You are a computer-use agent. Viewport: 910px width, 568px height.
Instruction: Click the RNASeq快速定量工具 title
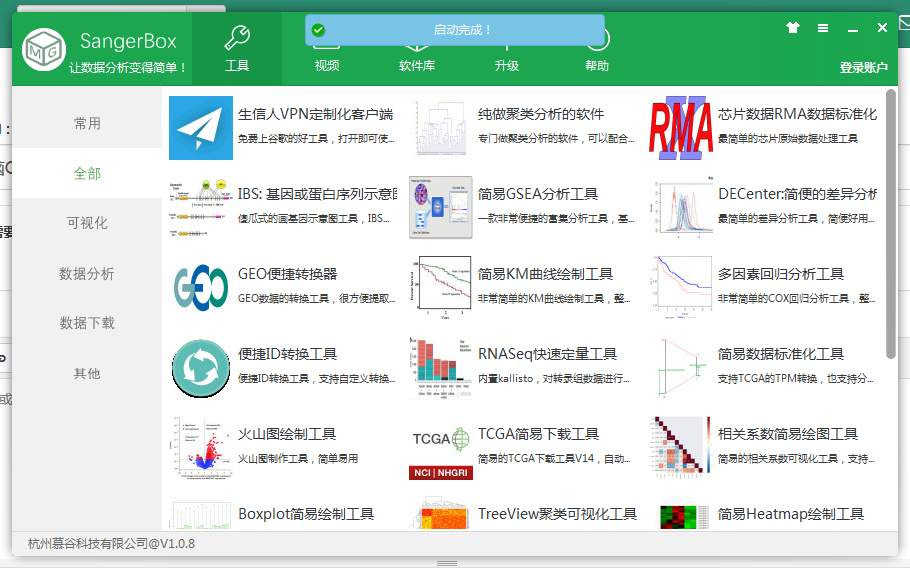click(547, 354)
